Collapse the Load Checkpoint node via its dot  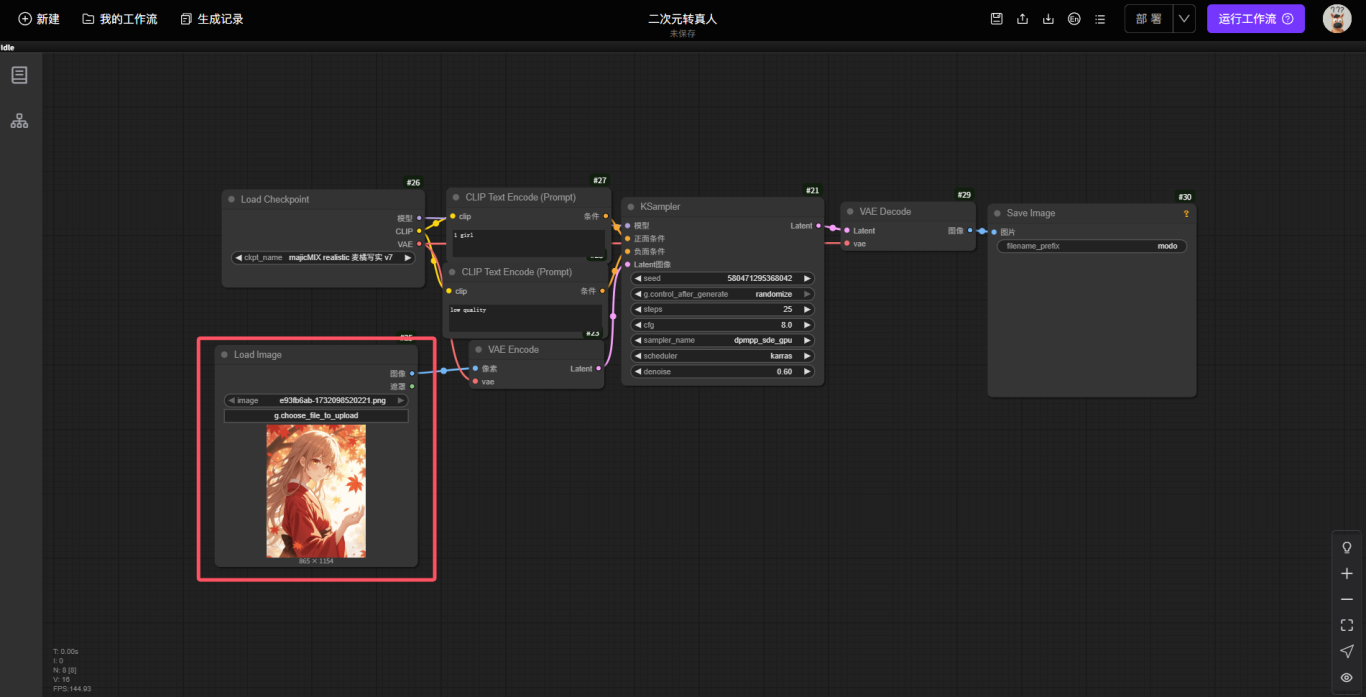tap(231, 199)
